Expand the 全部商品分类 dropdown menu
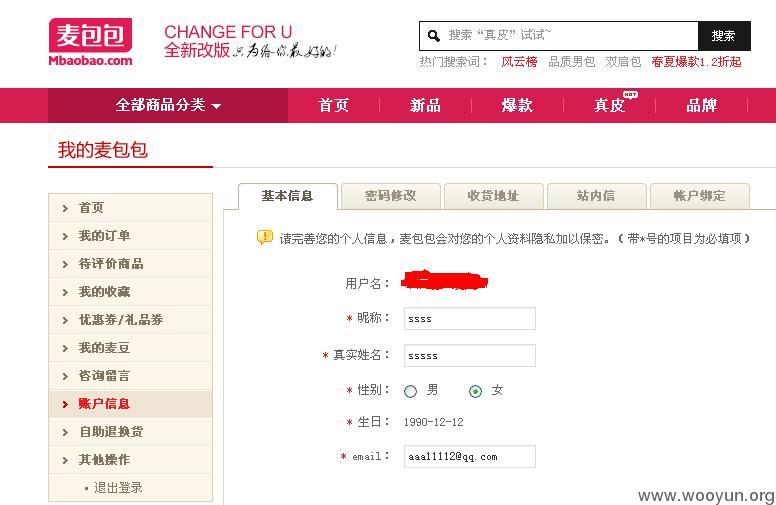The width and height of the screenshot is (776, 505). point(168,105)
